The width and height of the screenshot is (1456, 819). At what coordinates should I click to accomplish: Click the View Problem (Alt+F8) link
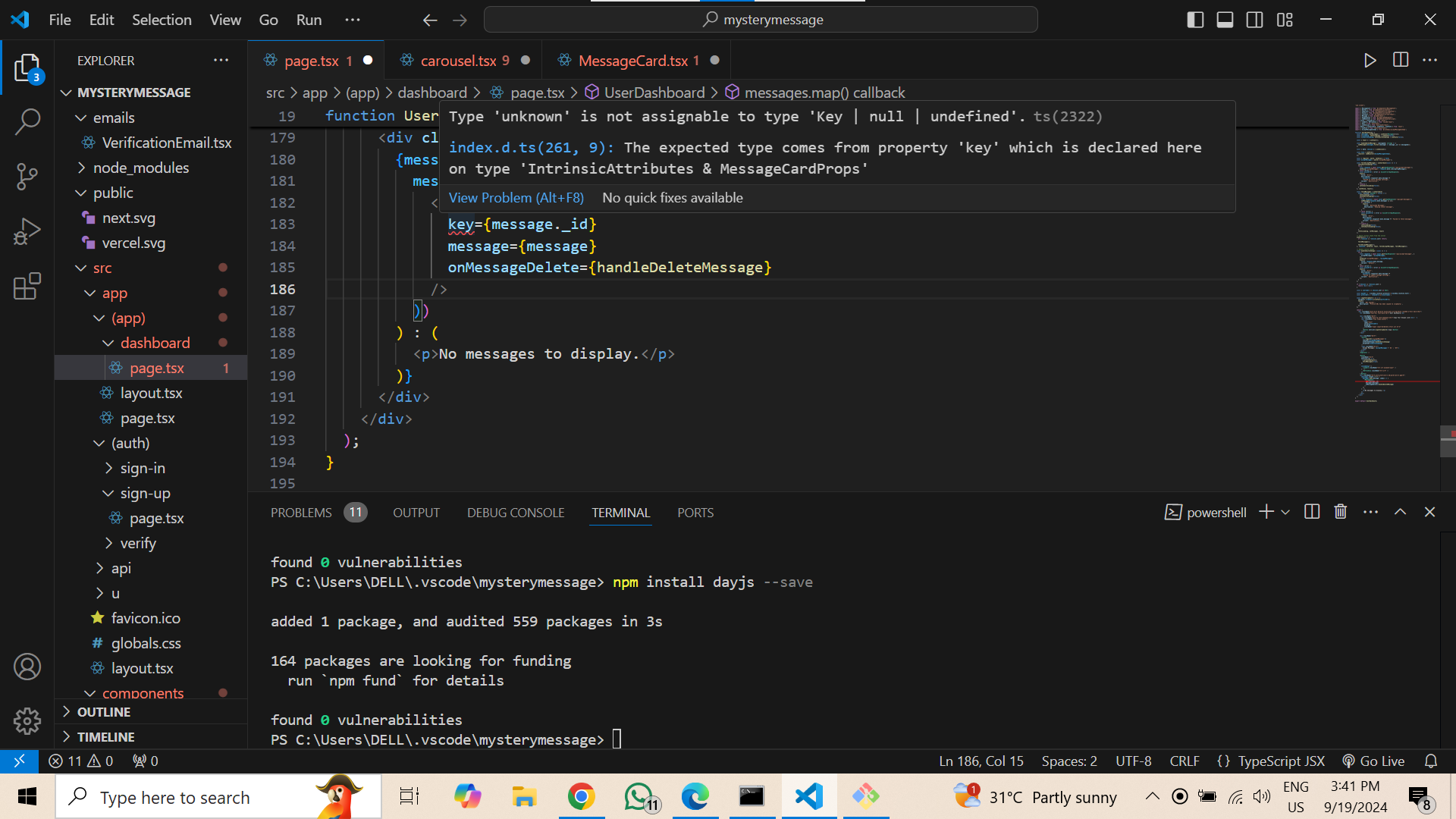(516, 198)
